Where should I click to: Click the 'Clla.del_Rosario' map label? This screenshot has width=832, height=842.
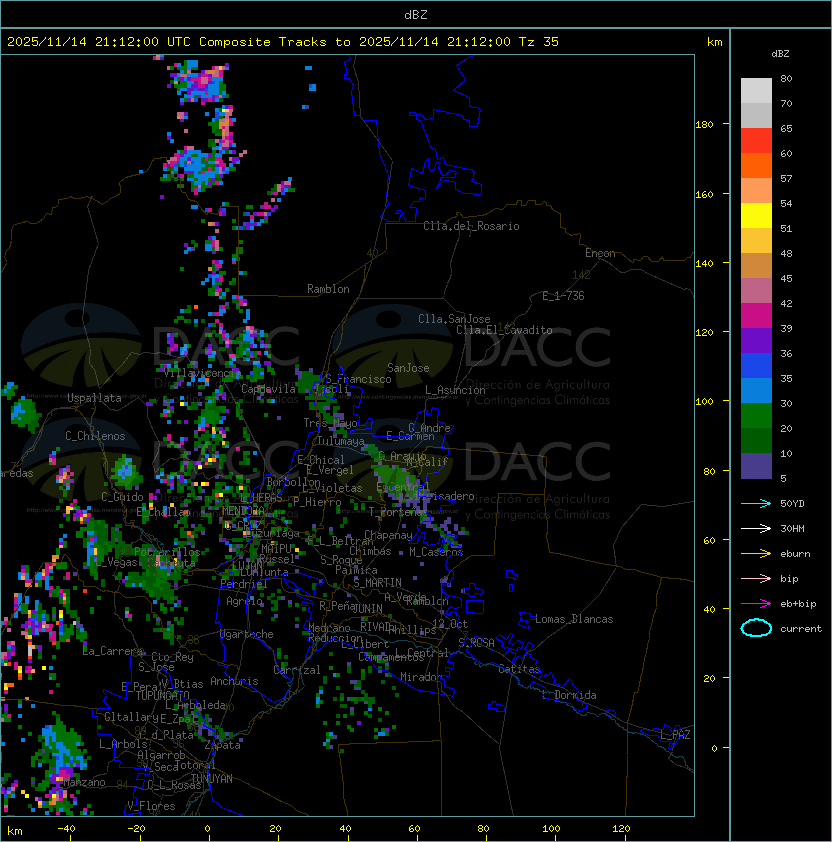471,226
